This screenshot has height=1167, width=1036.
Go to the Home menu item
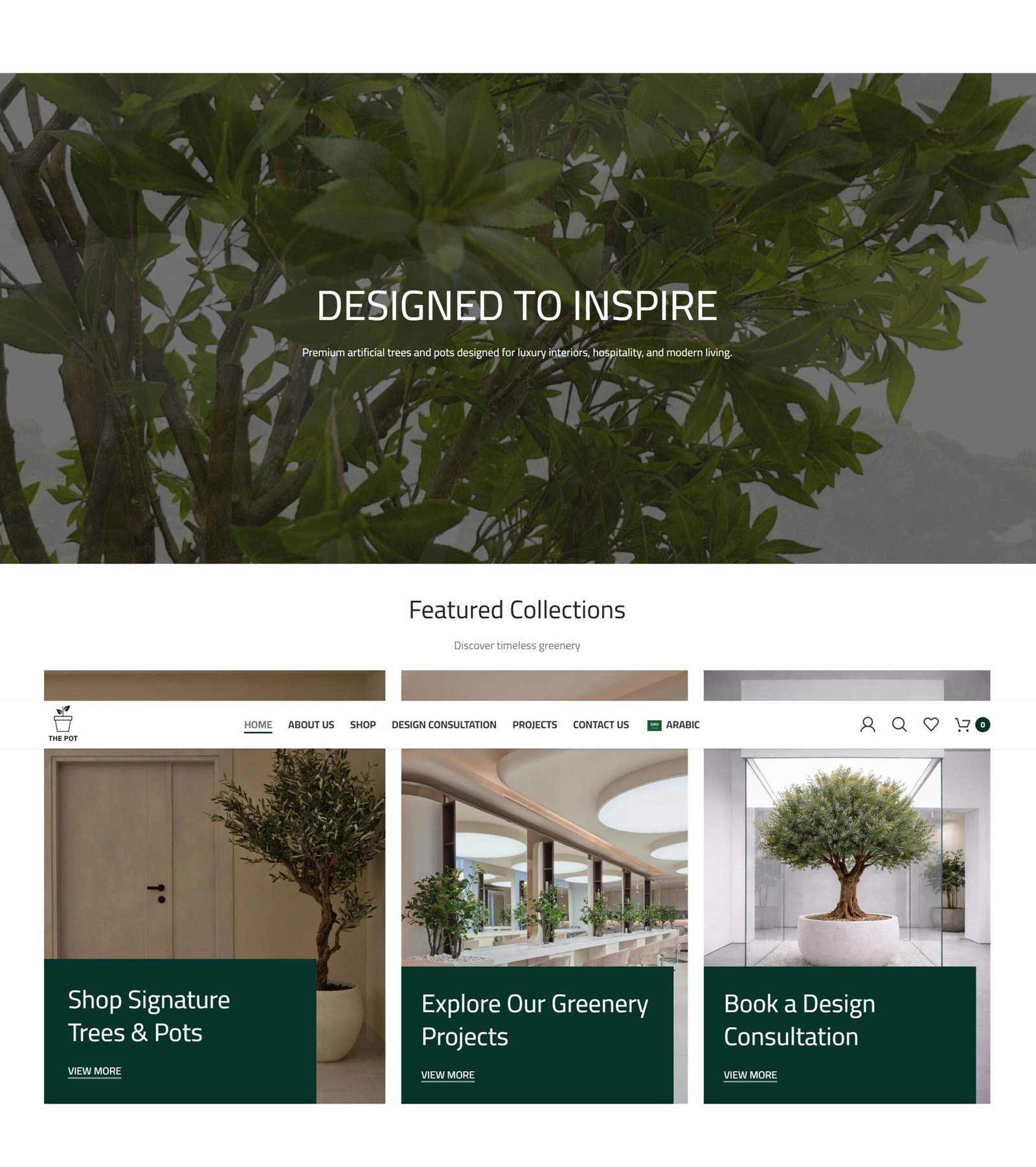coord(258,725)
